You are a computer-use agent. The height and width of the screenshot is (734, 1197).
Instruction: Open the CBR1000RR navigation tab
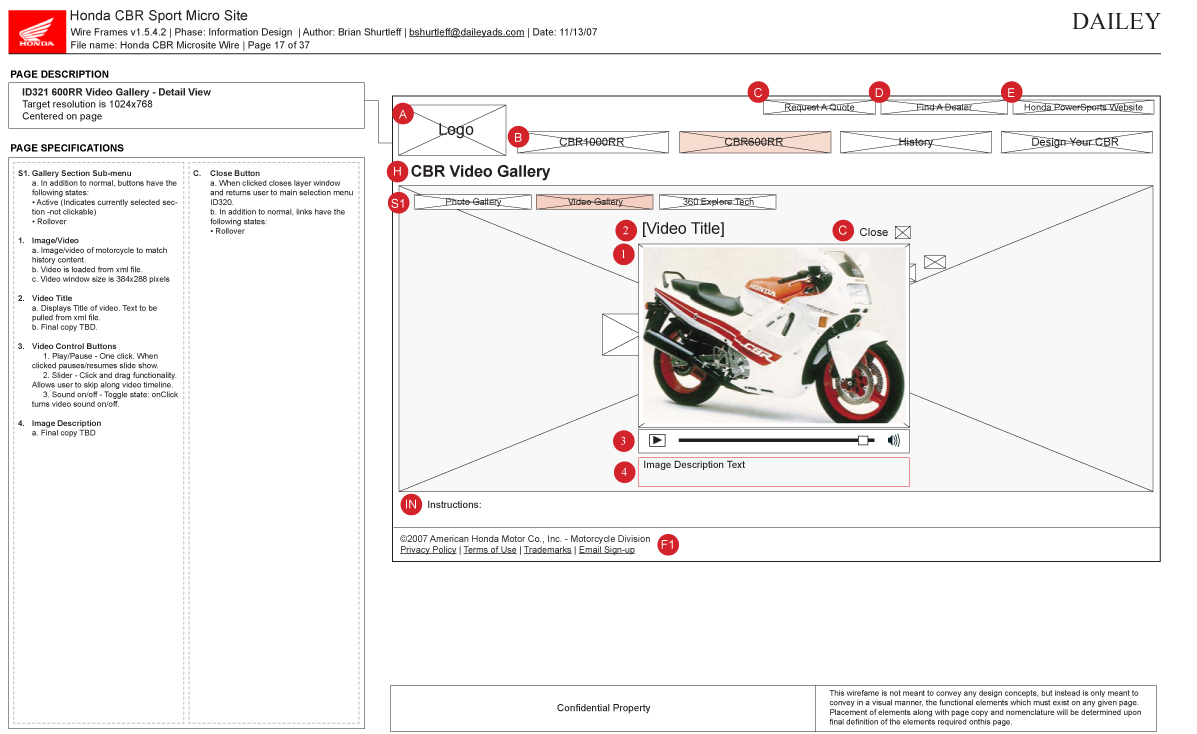(591, 142)
